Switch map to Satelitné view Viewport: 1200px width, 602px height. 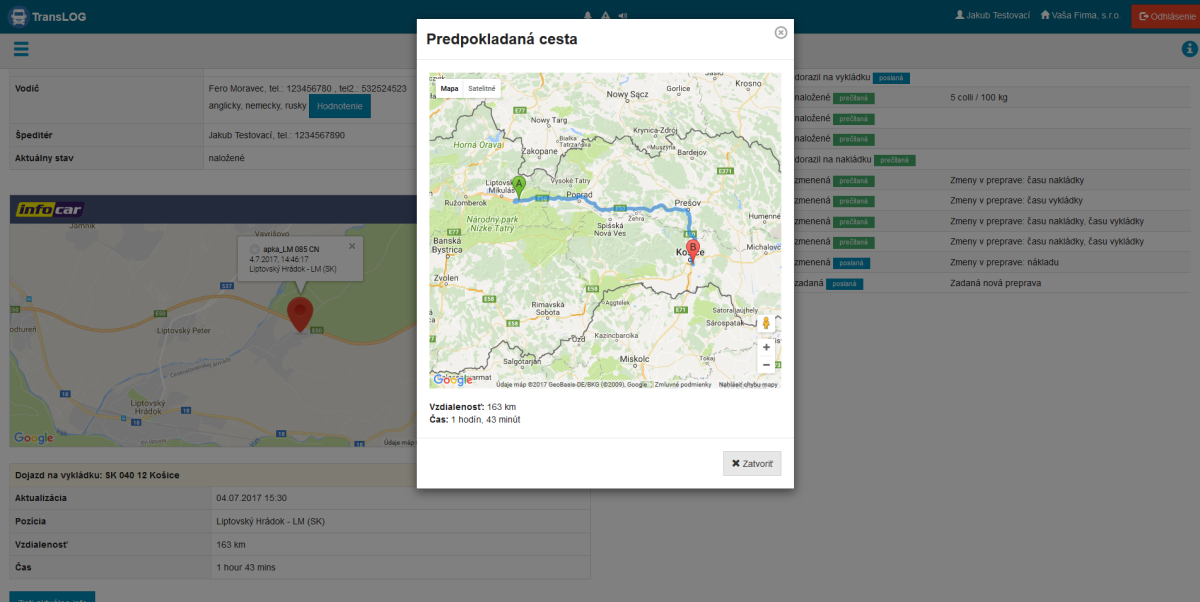coord(482,88)
